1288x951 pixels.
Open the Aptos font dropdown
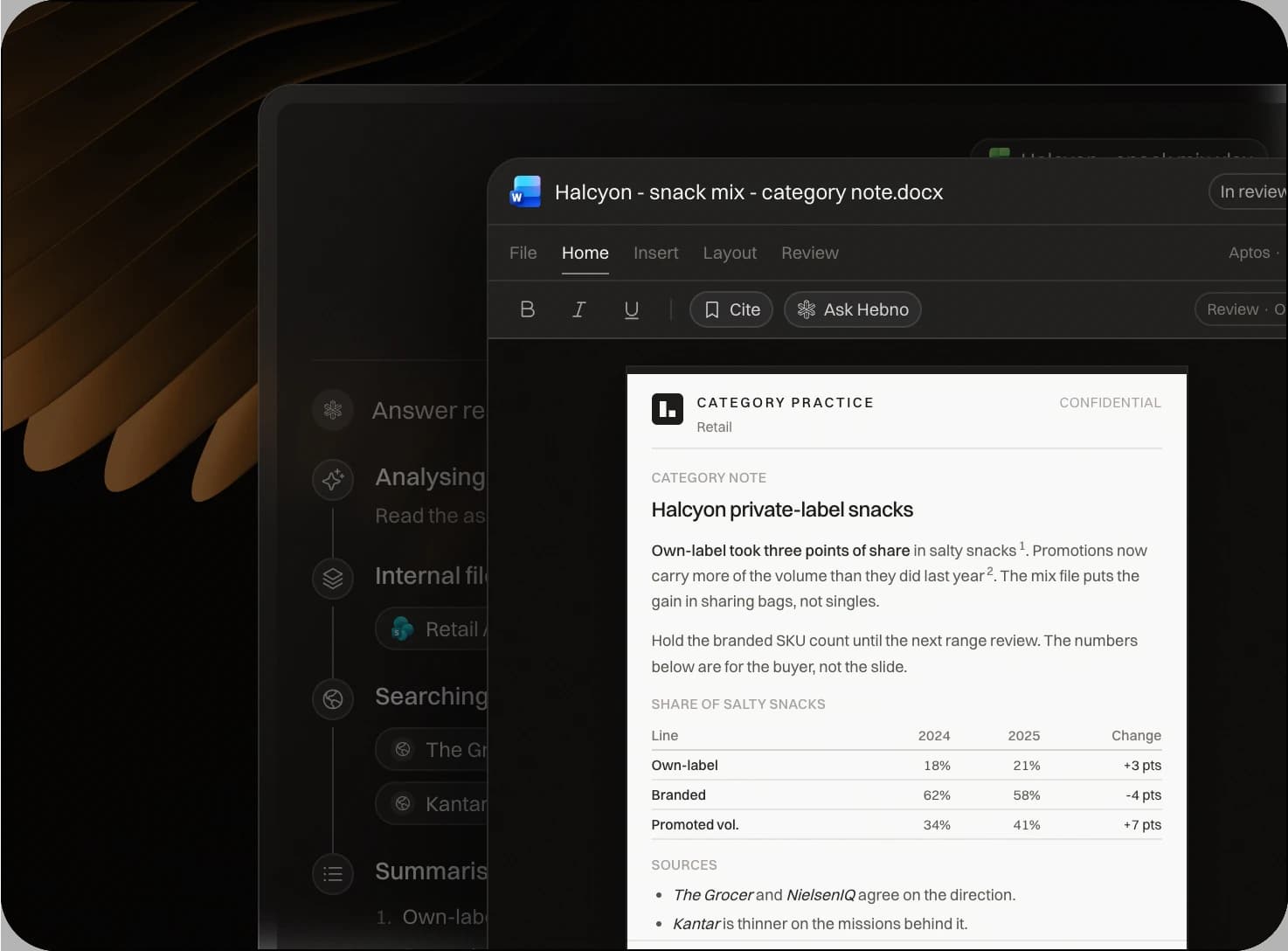click(1254, 253)
